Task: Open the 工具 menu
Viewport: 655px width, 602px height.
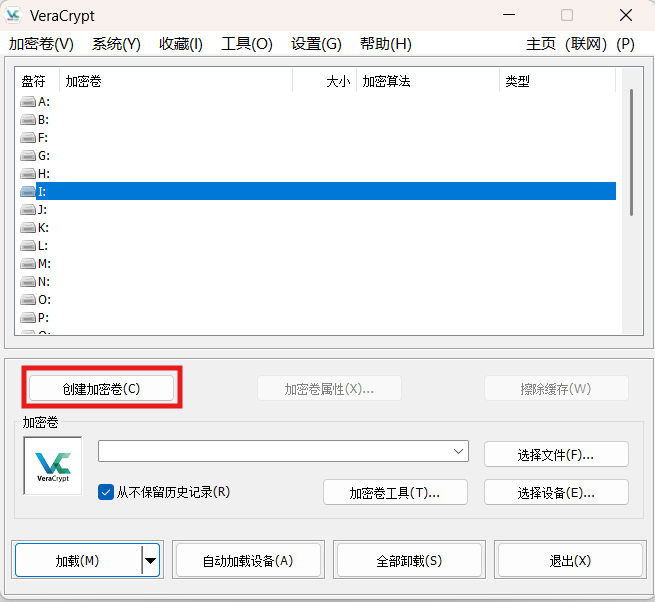Action: click(246, 44)
